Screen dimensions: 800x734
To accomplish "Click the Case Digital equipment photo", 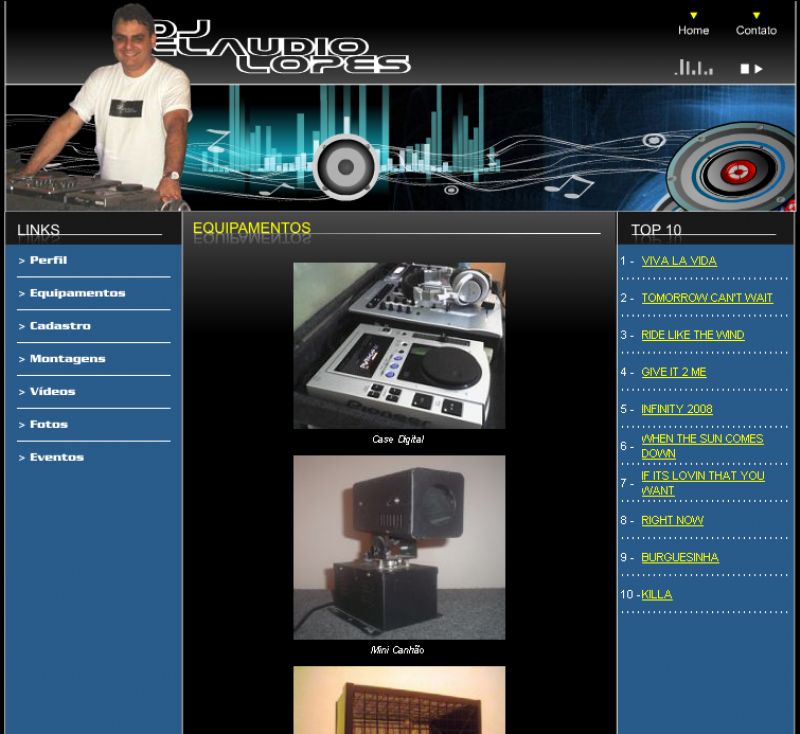I will click(399, 346).
